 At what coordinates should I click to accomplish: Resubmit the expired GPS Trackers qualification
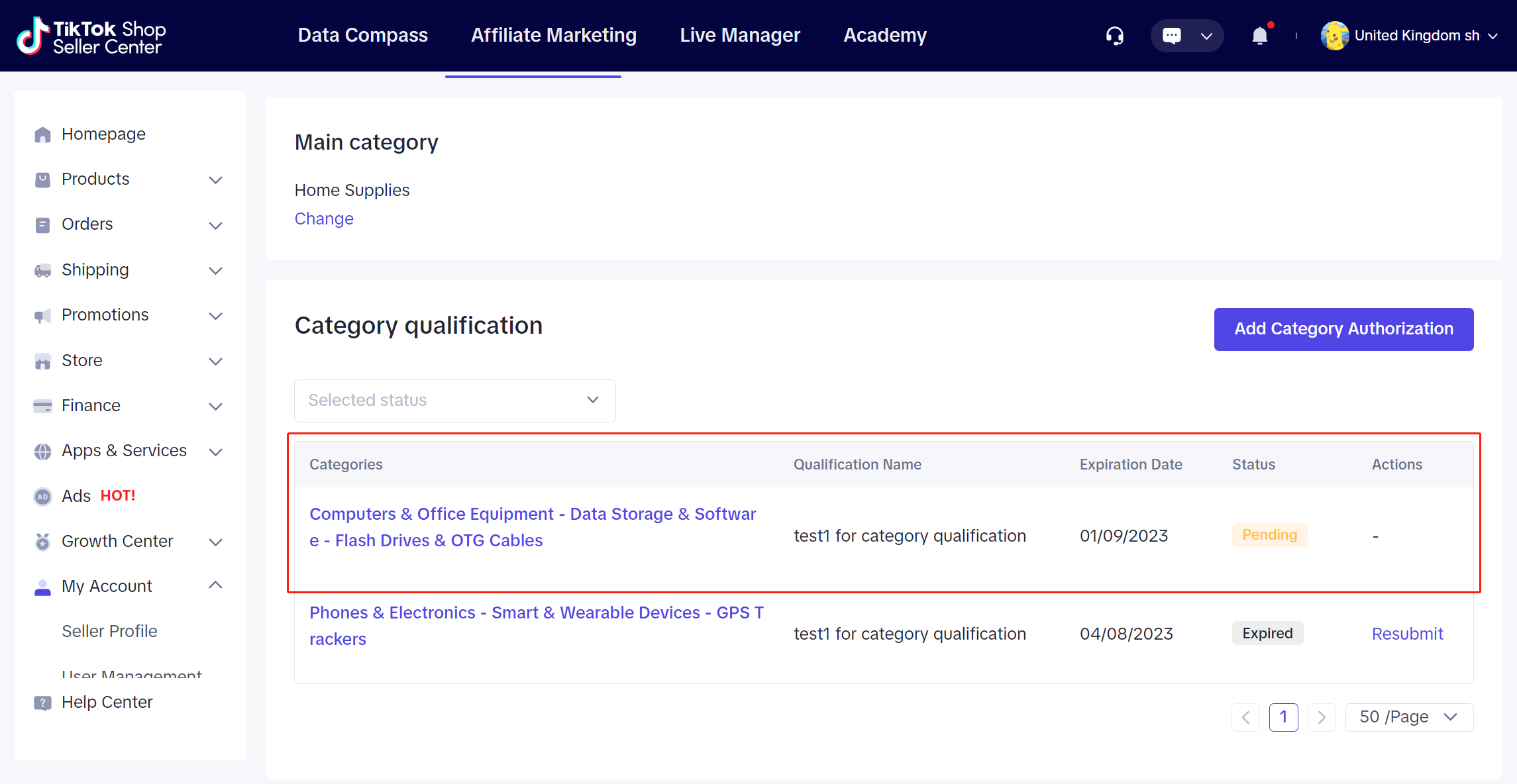coord(1407,634)
